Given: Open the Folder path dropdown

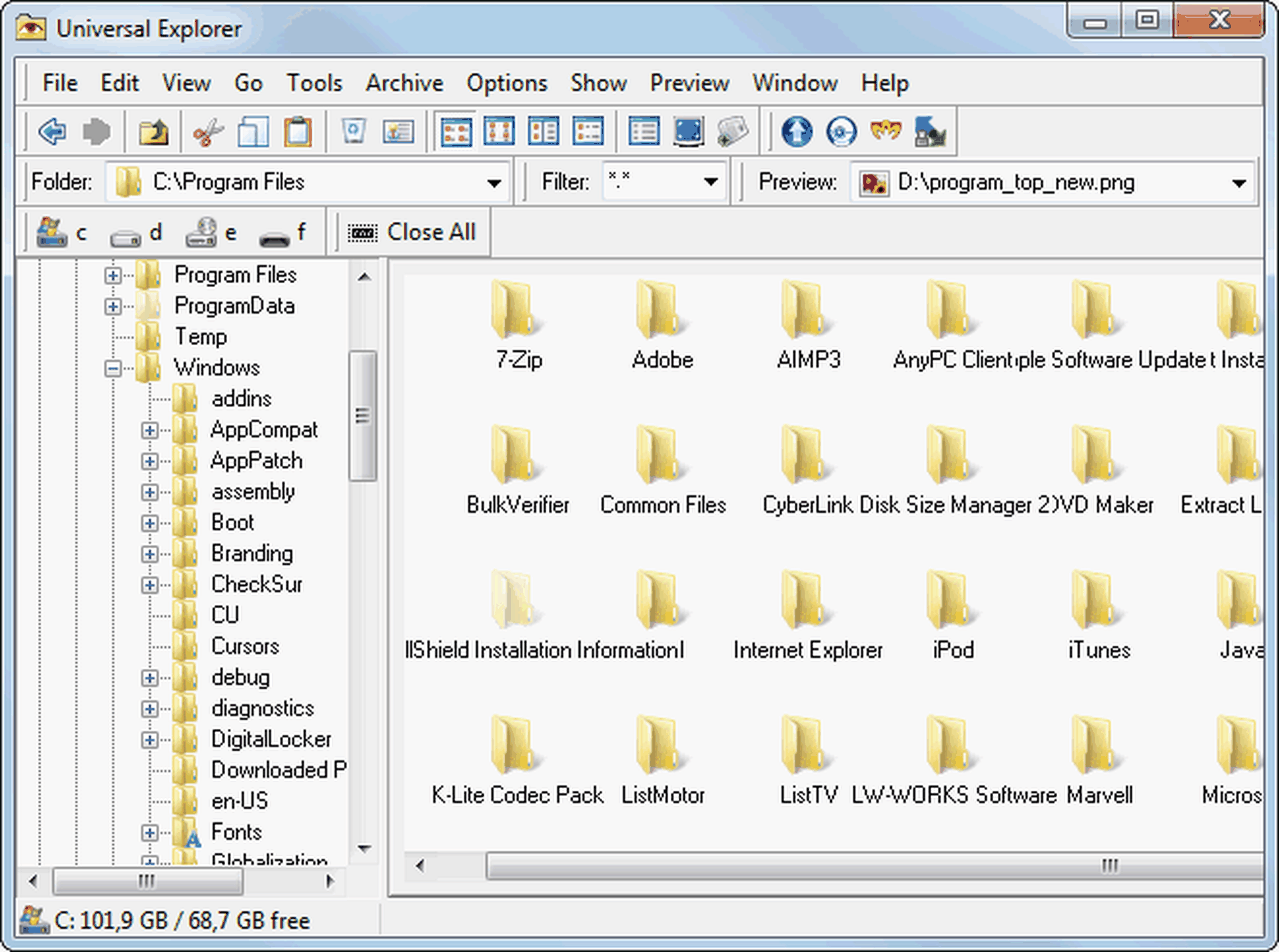Looking at the screenshot, I should [494, 181].
